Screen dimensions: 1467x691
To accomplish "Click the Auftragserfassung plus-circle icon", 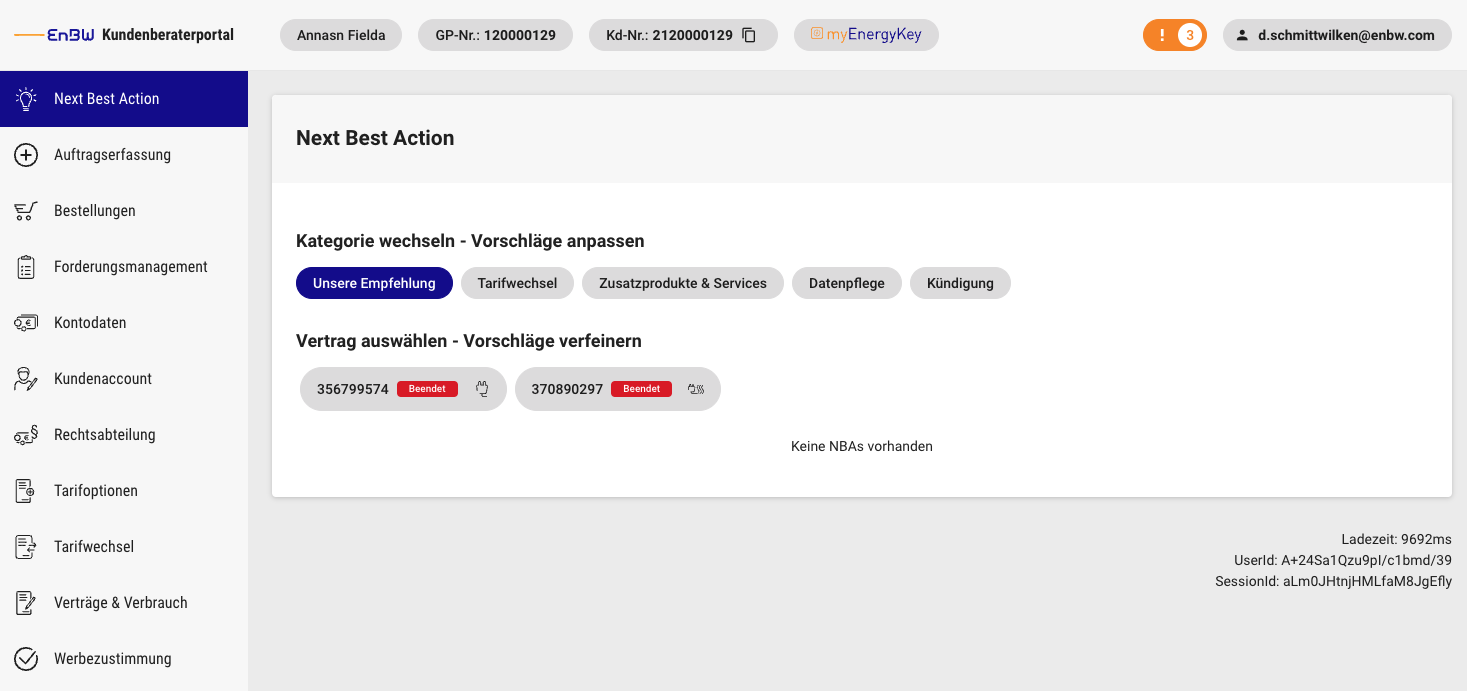I will coord(26,155).
